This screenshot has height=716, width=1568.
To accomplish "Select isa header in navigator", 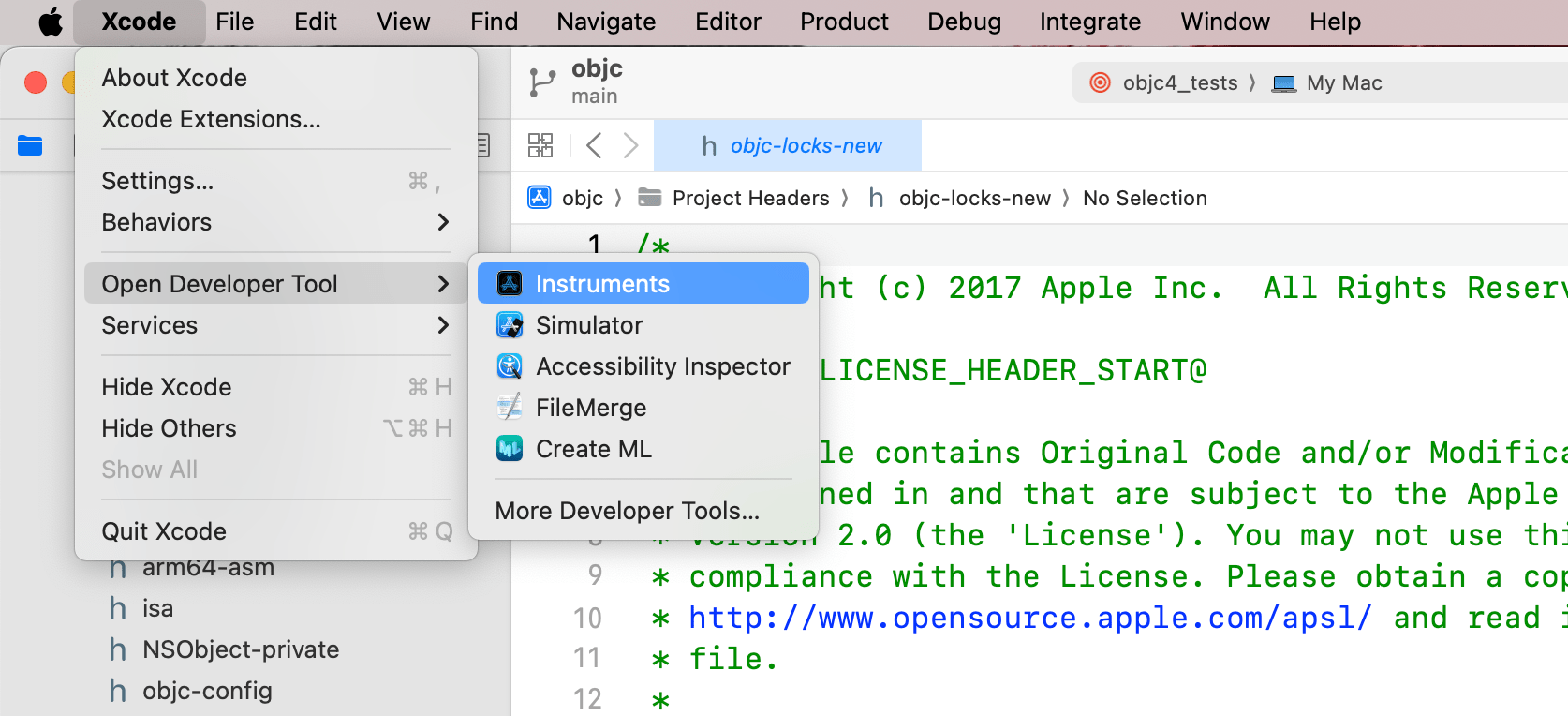I will (157, 608).
